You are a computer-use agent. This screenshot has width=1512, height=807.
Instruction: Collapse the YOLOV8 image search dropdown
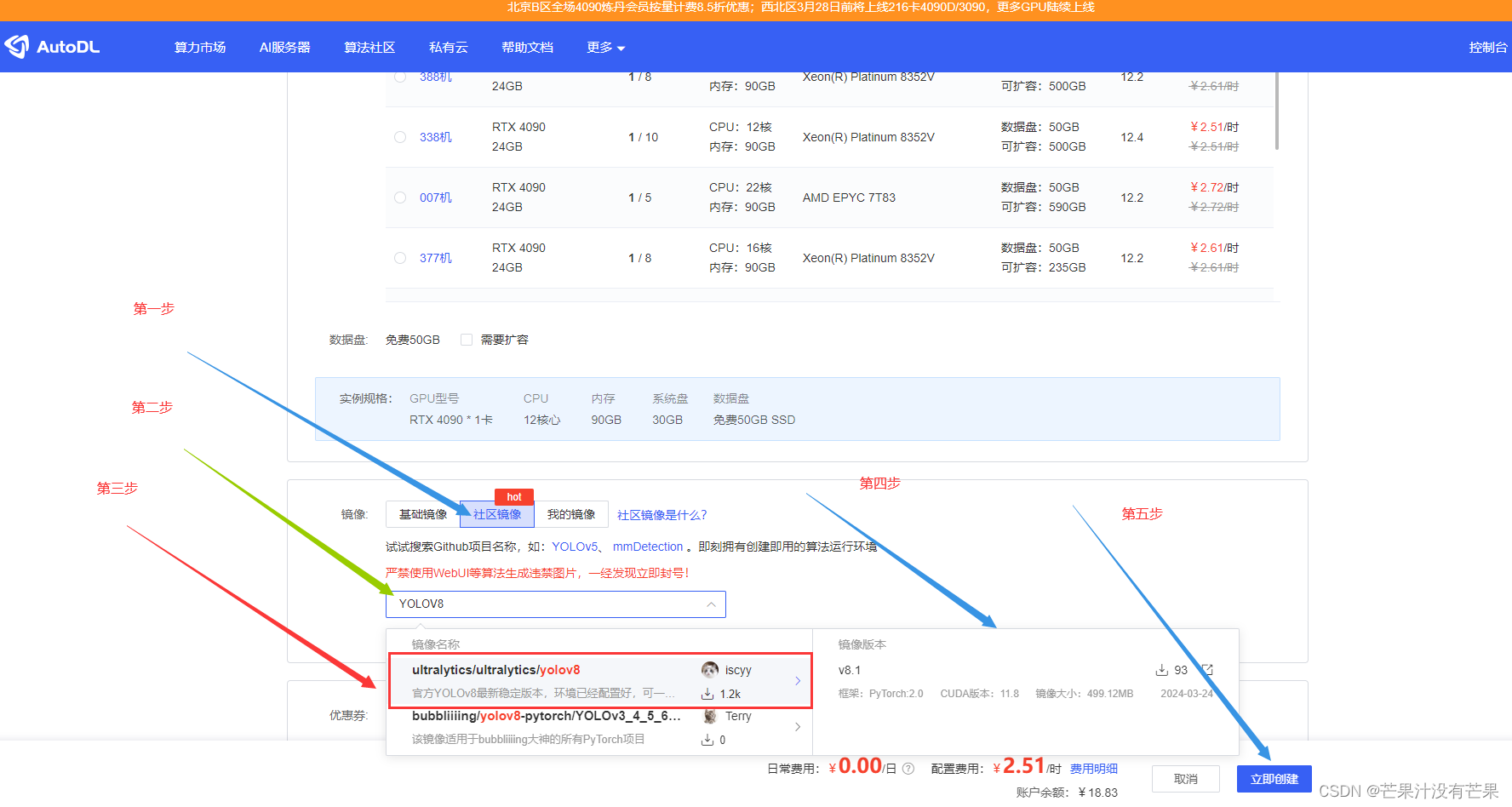(x=711, y=604)
